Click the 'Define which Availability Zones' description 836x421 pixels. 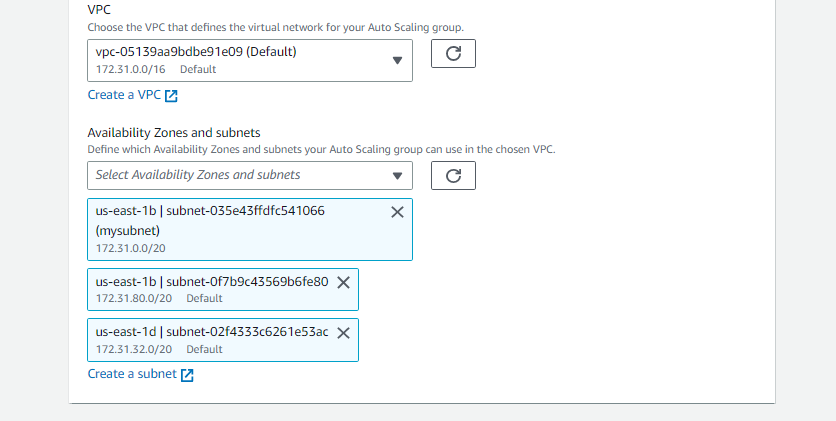coord(321,149)
